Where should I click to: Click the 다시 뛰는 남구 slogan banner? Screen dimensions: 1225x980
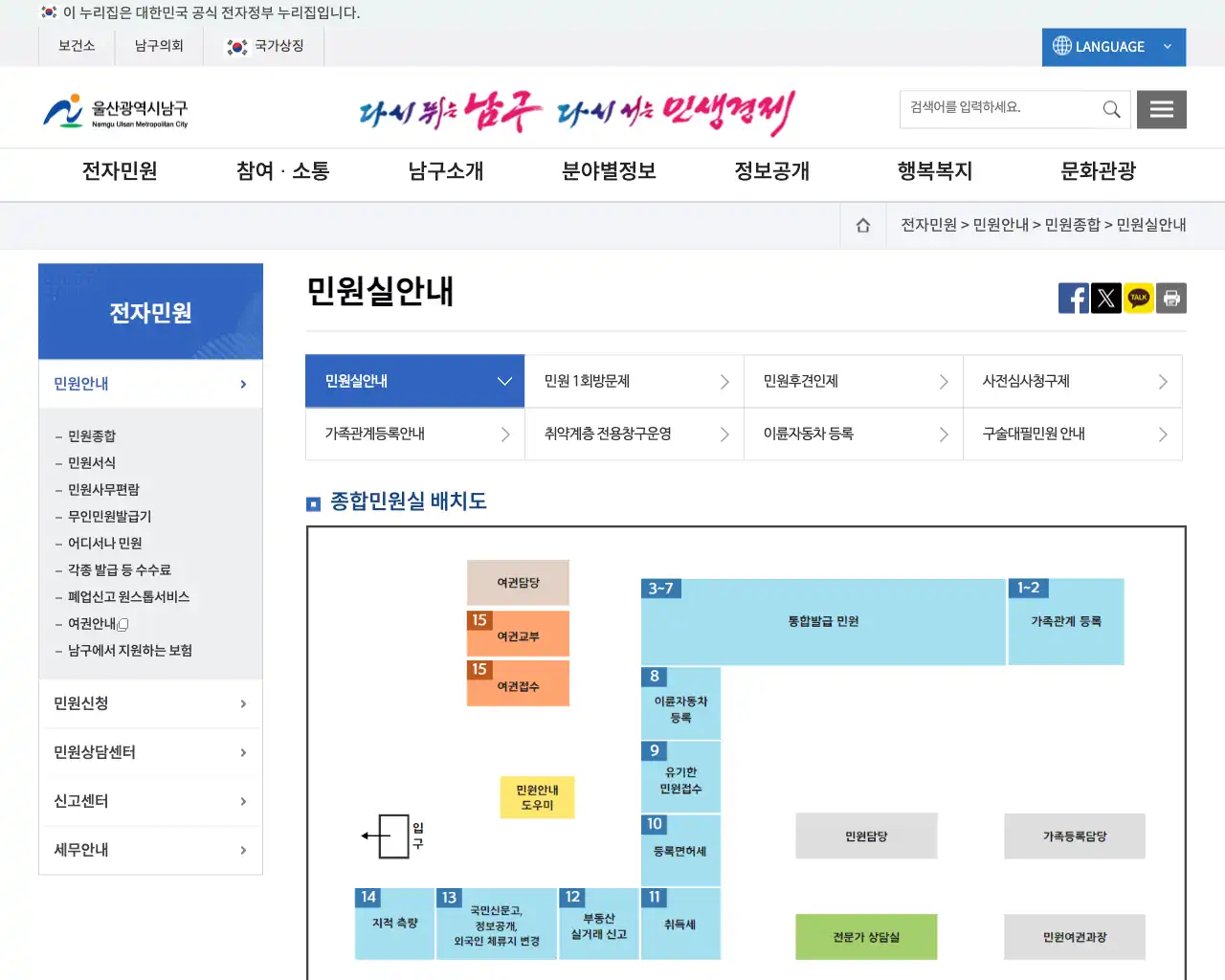point(576,113)
